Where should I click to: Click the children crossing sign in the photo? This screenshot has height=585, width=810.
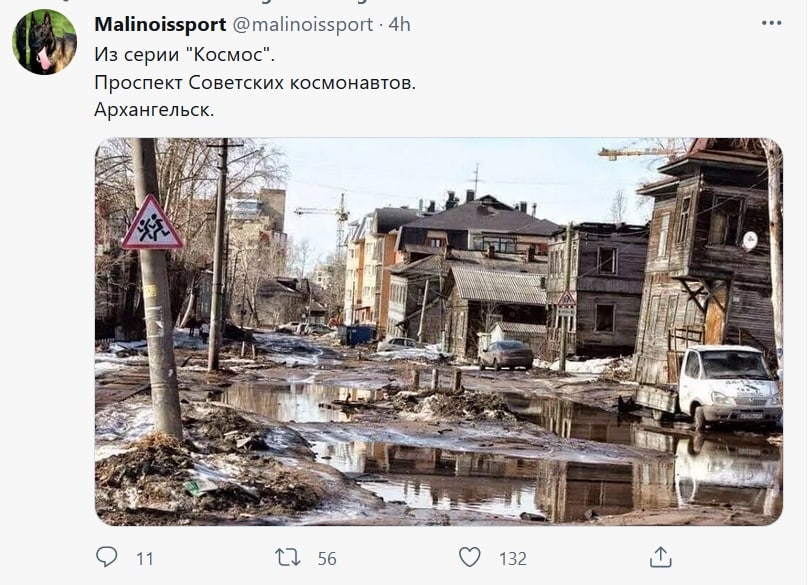click(152, 223)
